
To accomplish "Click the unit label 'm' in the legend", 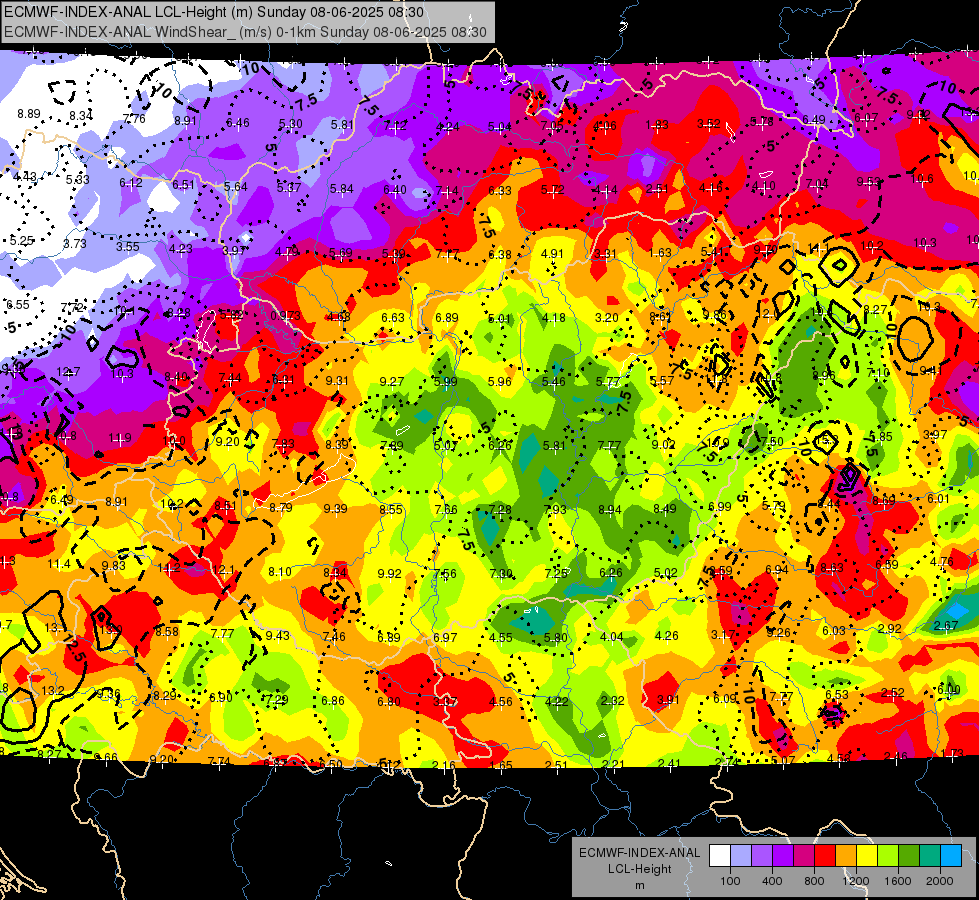I will (639, 885).
